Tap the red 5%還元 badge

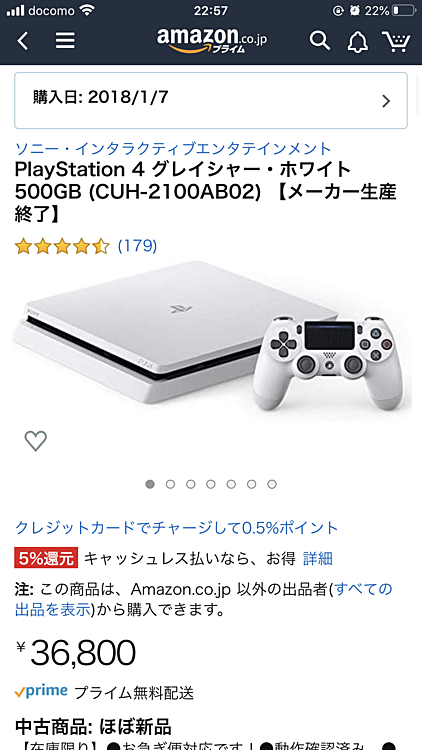(x=46, y=558)
